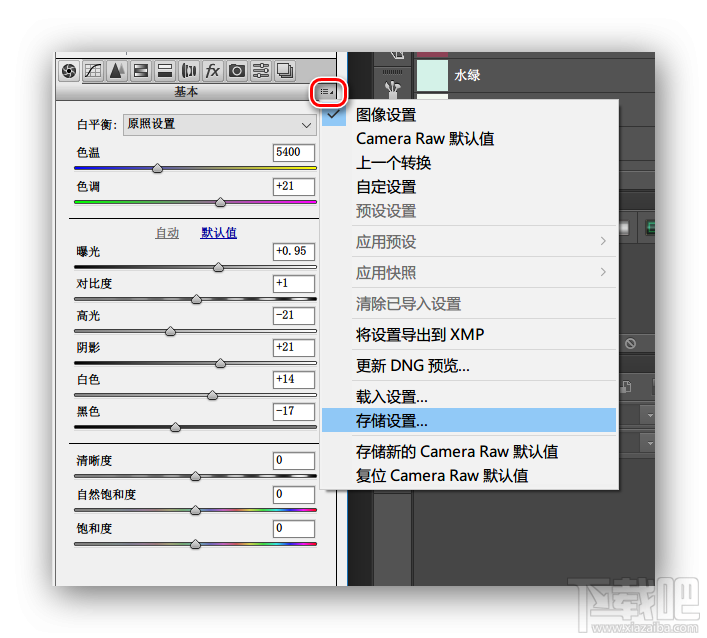Image resolution: width=707 pixels, height=638 pixels.
Task: Choose Reset Camera Raw Defaults
Action: [x=469, y=475]
